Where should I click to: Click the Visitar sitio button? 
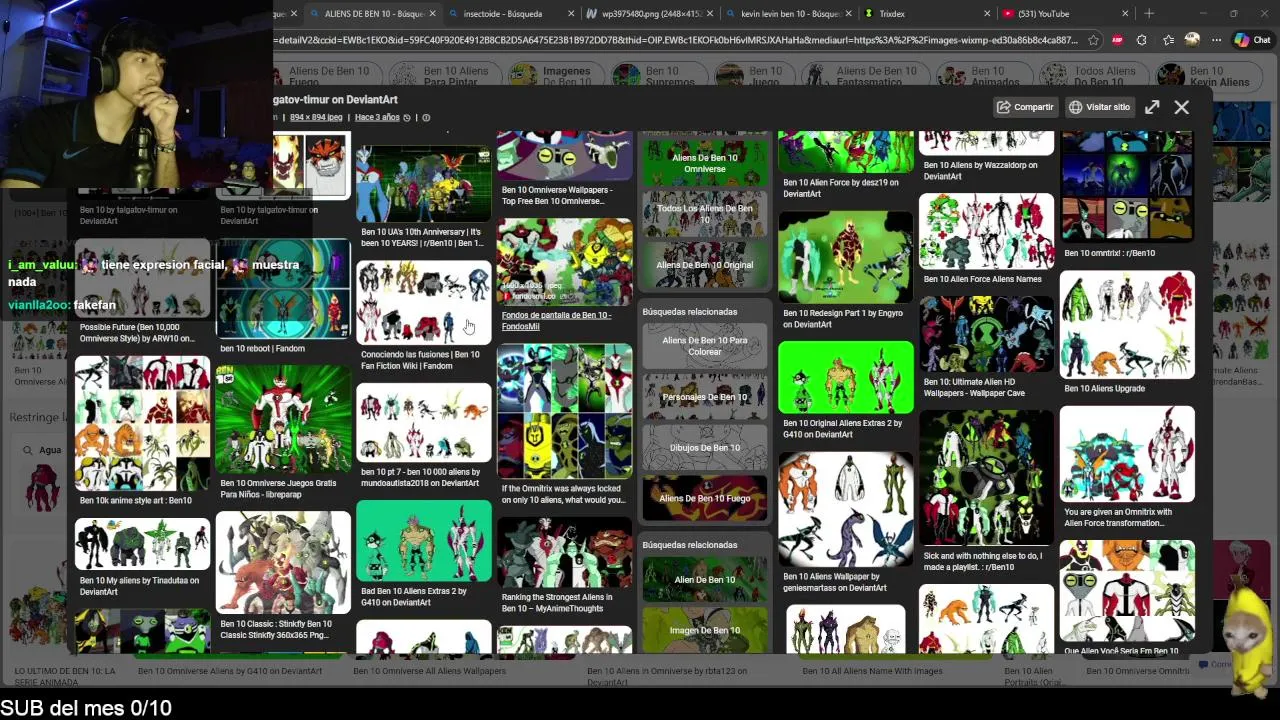click(1099, 107)
